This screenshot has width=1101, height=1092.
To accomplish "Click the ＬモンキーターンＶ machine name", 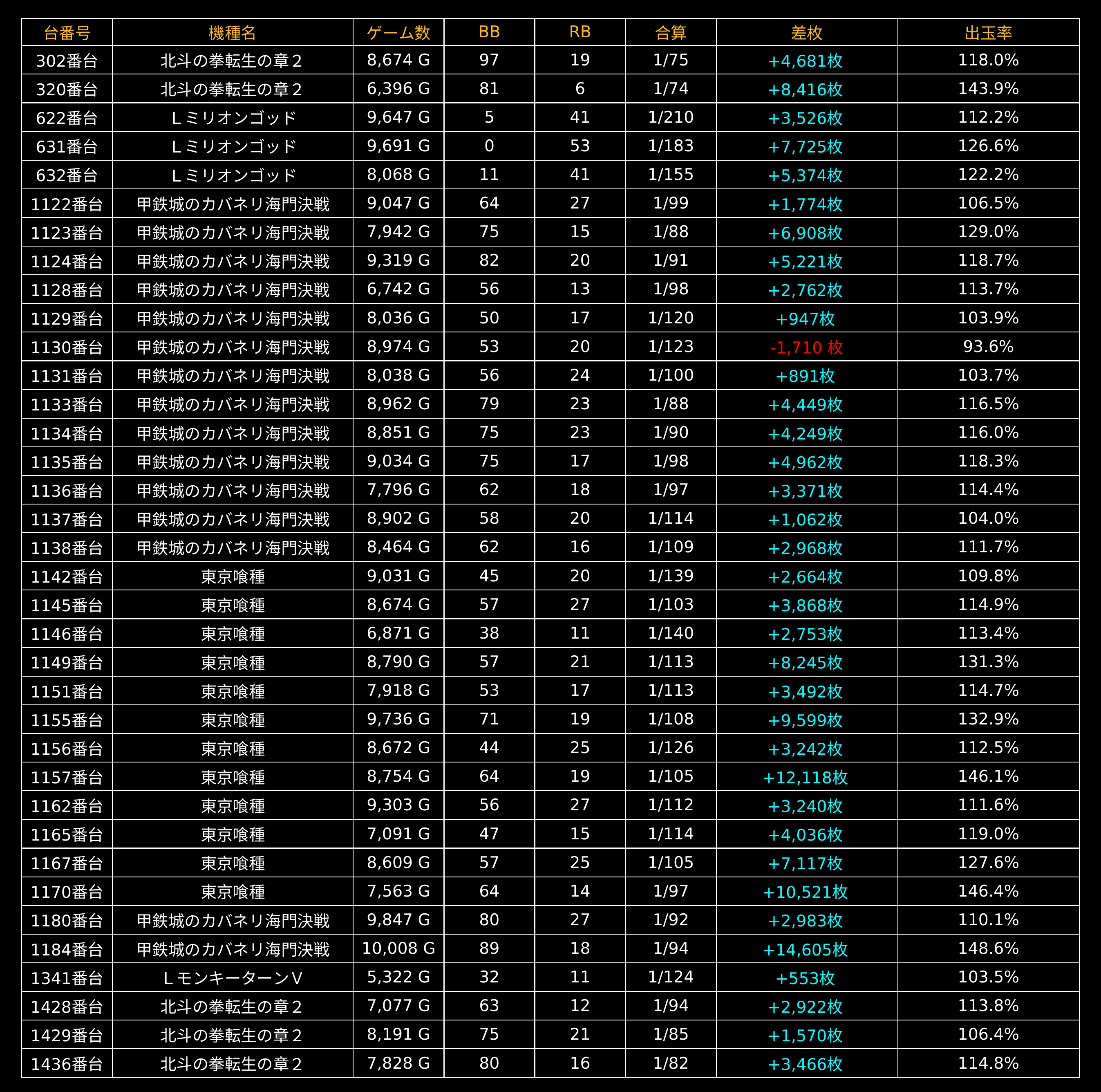I will (x=233, y=978).
